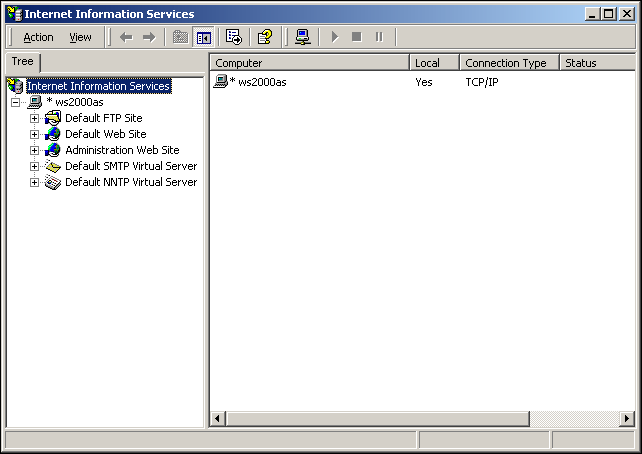Expand Administration Web Site node

click(34, 150)
